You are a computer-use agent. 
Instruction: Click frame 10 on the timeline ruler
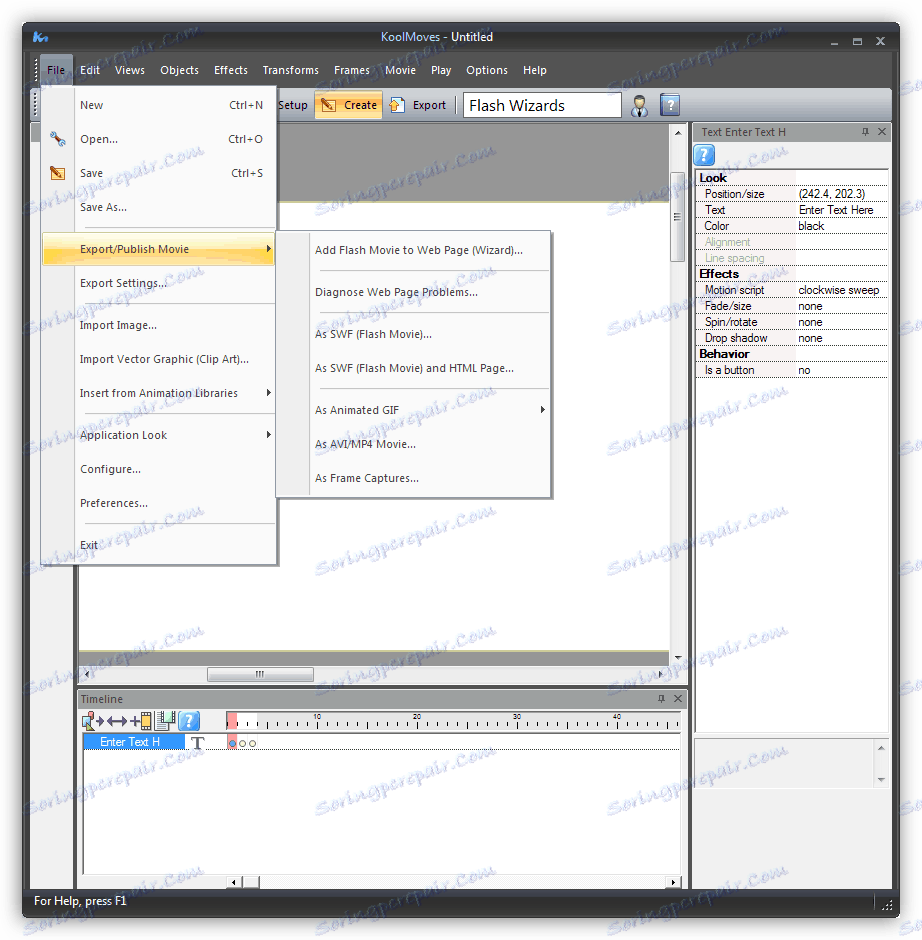pos(317,721)
